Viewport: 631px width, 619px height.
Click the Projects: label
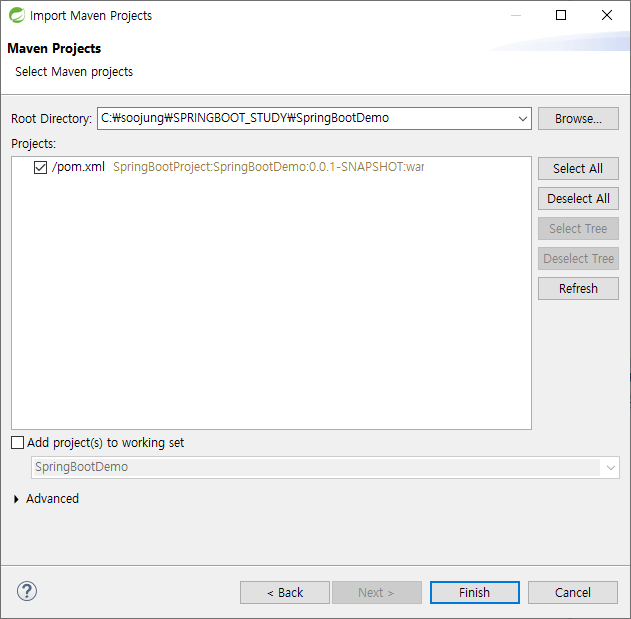point(33,144)
